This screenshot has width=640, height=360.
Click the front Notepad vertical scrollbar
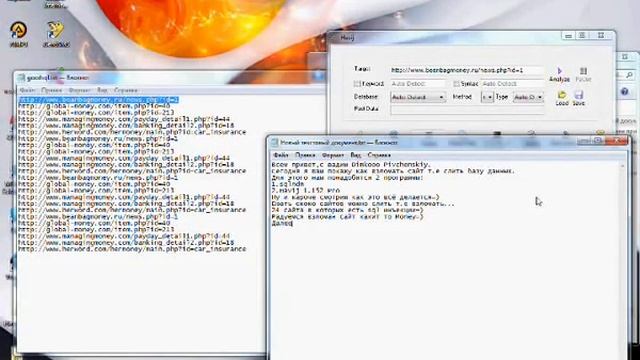pos(623,261)
